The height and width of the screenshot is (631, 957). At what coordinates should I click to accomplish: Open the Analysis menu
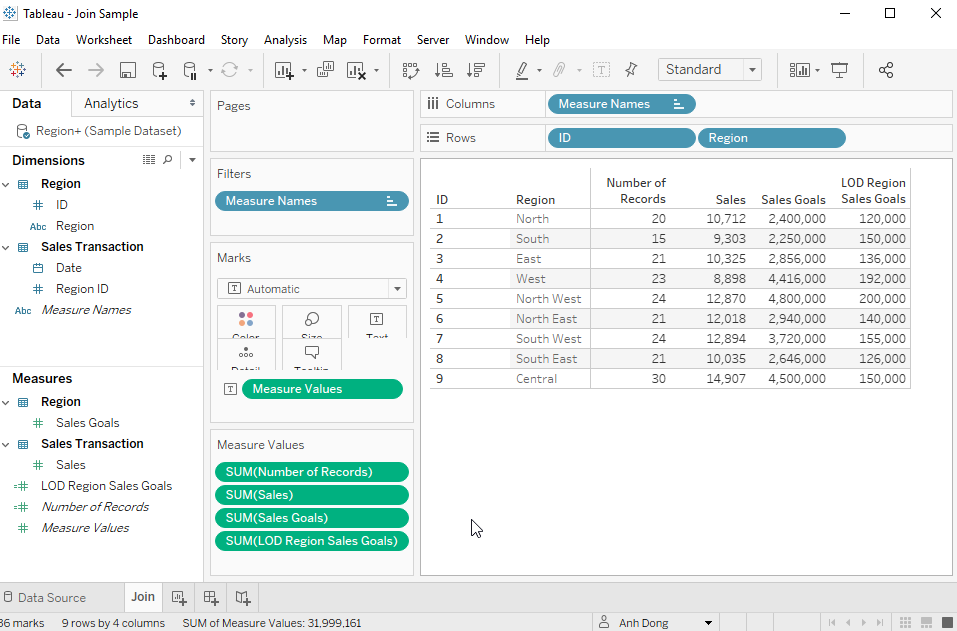285,40
